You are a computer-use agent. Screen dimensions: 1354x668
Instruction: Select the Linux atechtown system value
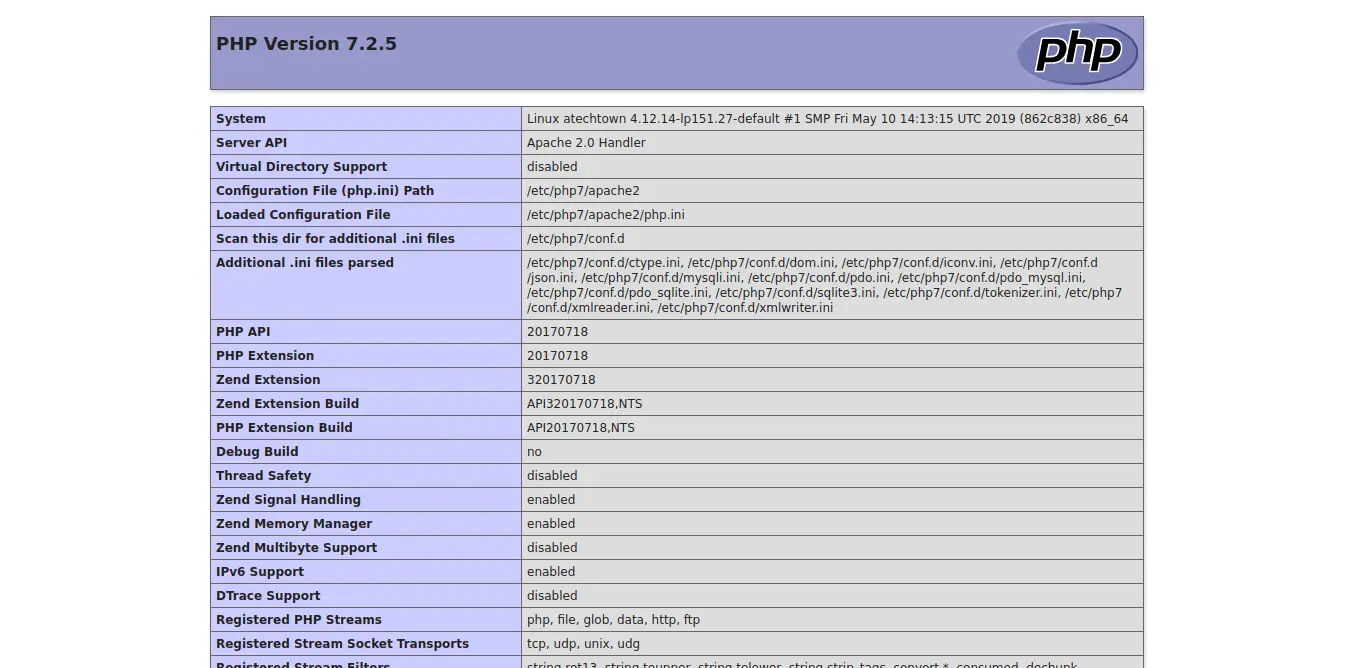[x=827, y=119]
